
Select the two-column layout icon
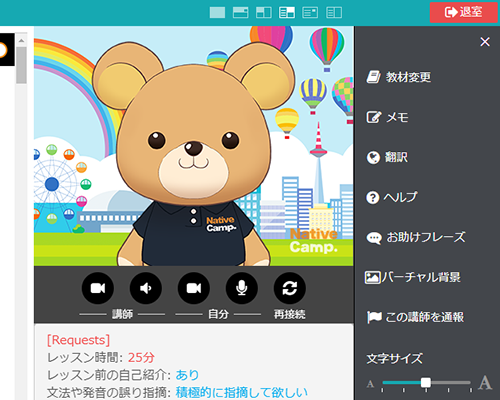(334, 13)
